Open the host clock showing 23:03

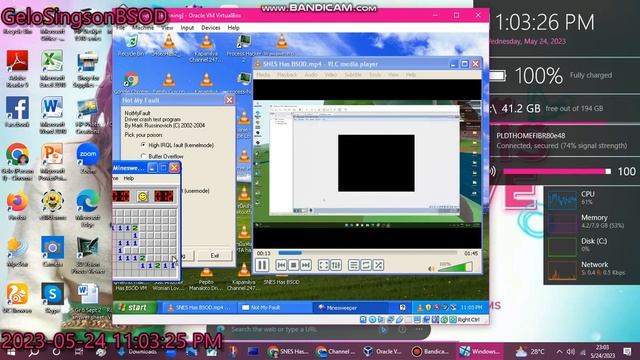click(602, 351)
